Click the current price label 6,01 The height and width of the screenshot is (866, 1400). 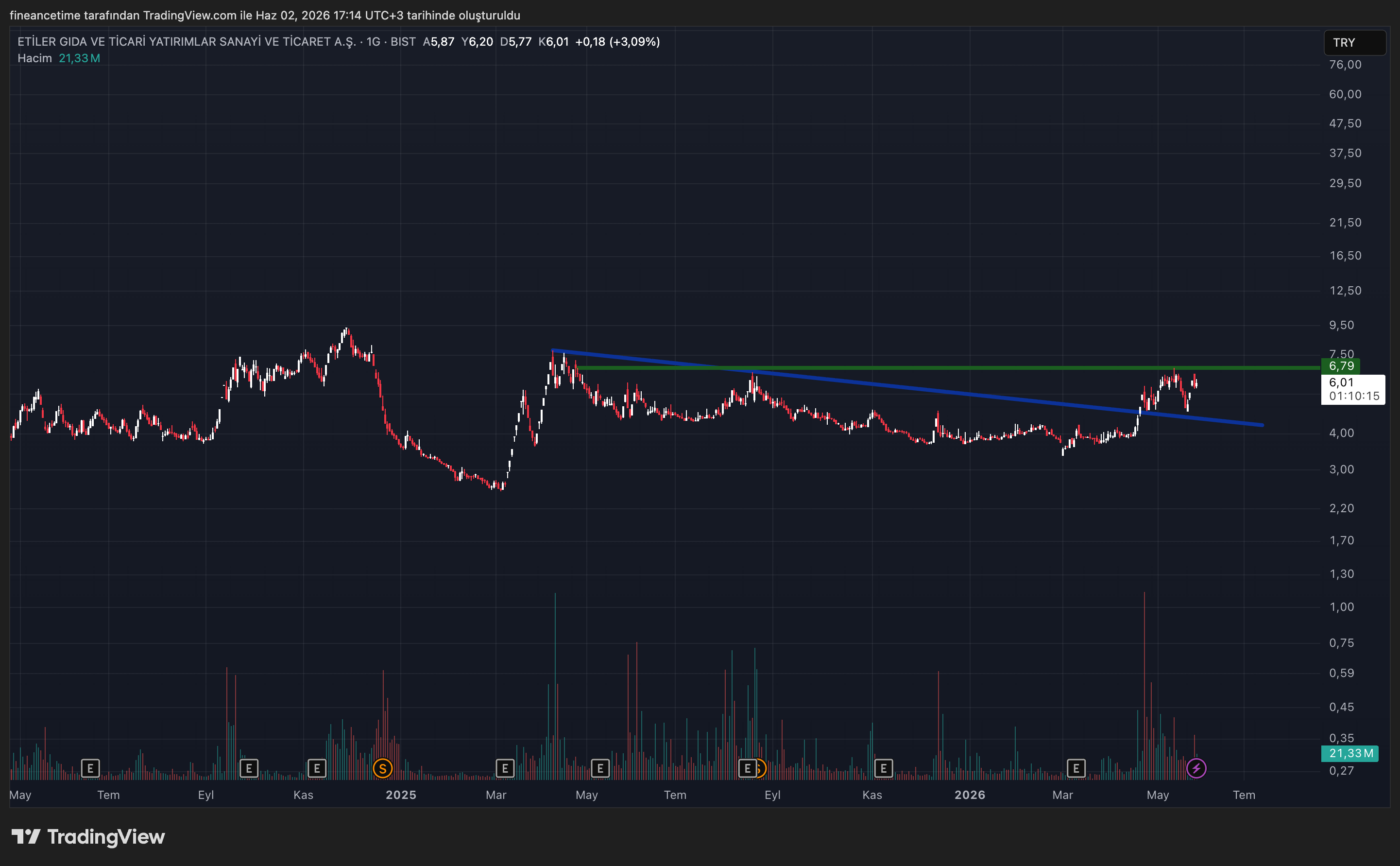click(1341, 382)
